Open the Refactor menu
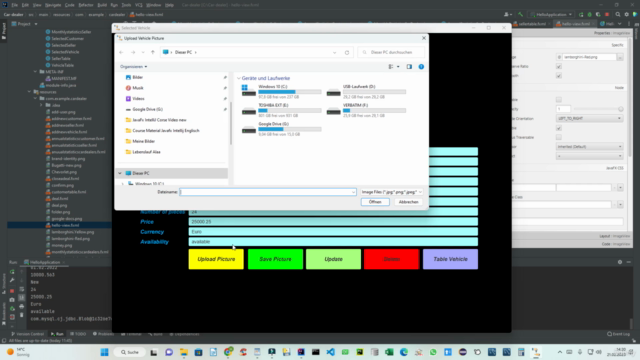 [86, 5]
